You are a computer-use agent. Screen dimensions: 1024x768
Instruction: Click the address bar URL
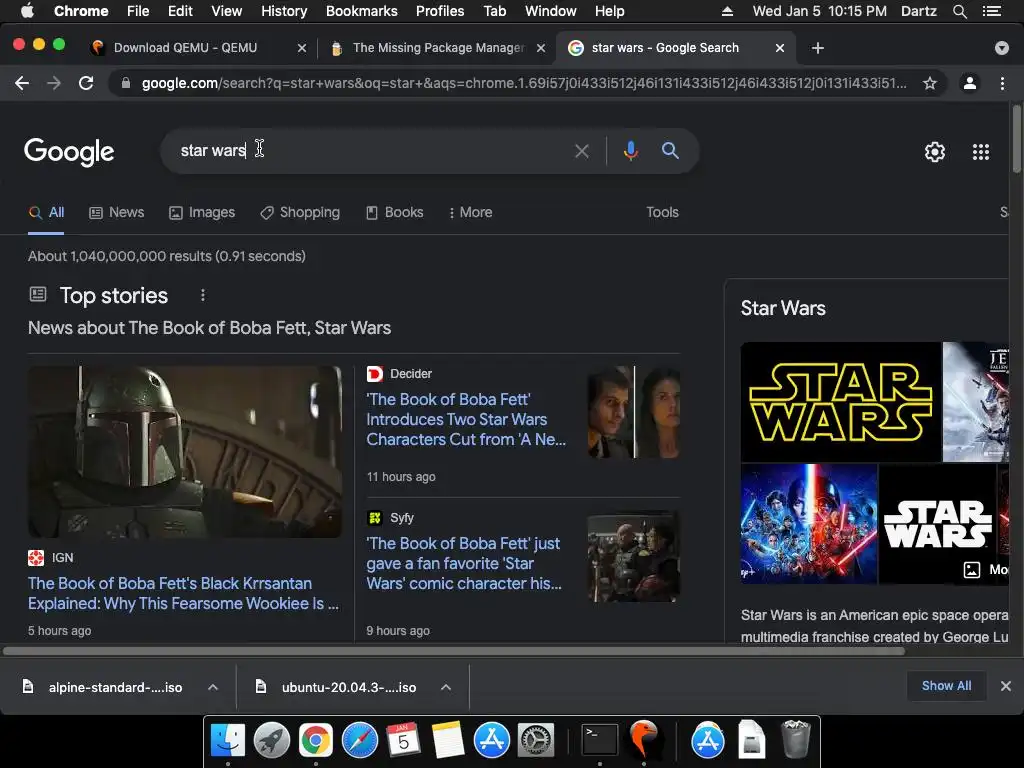pos(524,83)
